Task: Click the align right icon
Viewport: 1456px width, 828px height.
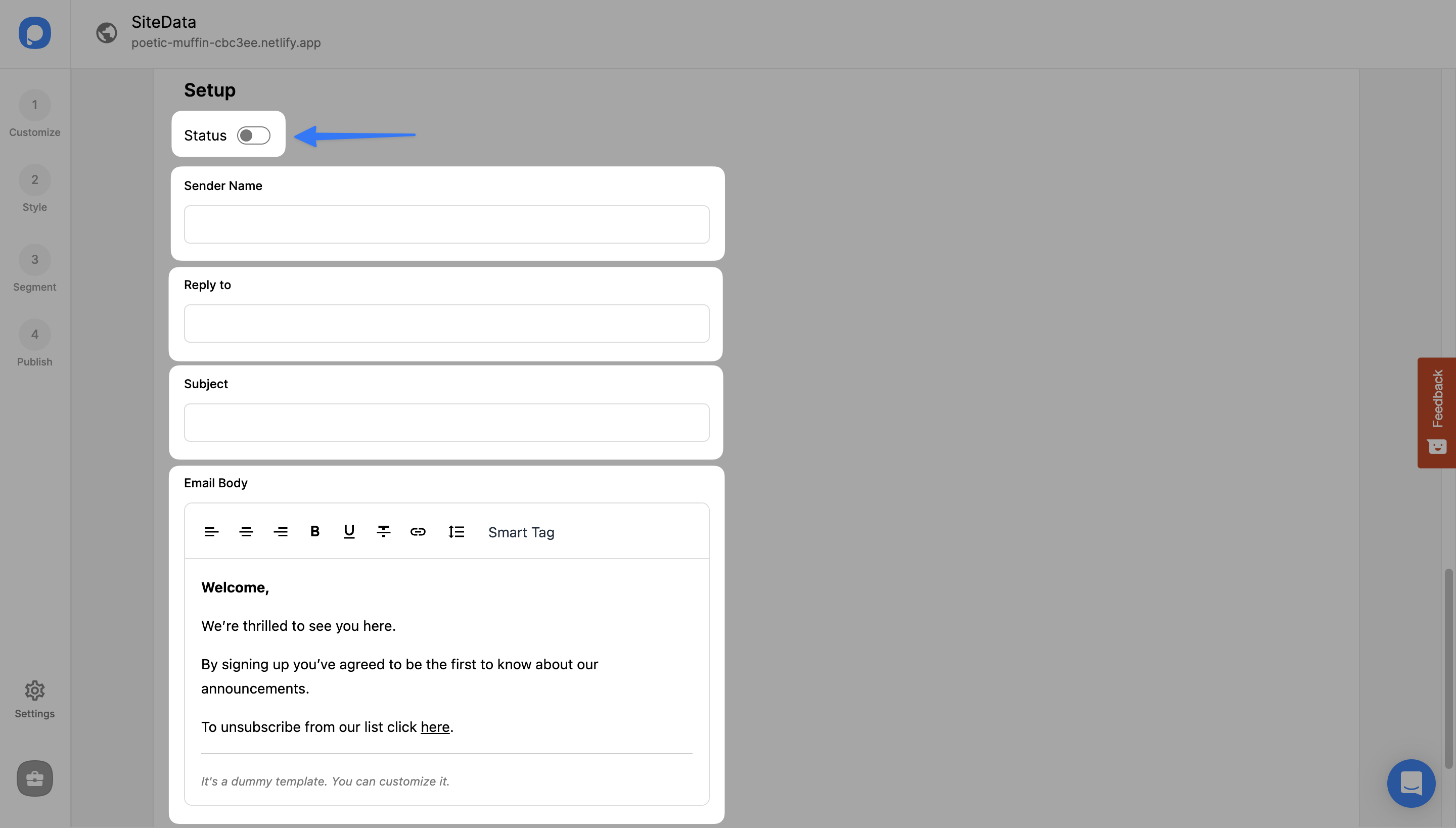Action: (281, 532)
